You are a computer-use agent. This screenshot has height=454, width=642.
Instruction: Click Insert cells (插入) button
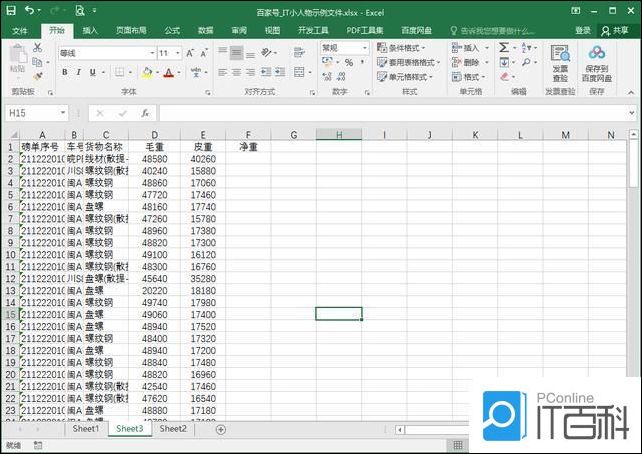(470, 48)
